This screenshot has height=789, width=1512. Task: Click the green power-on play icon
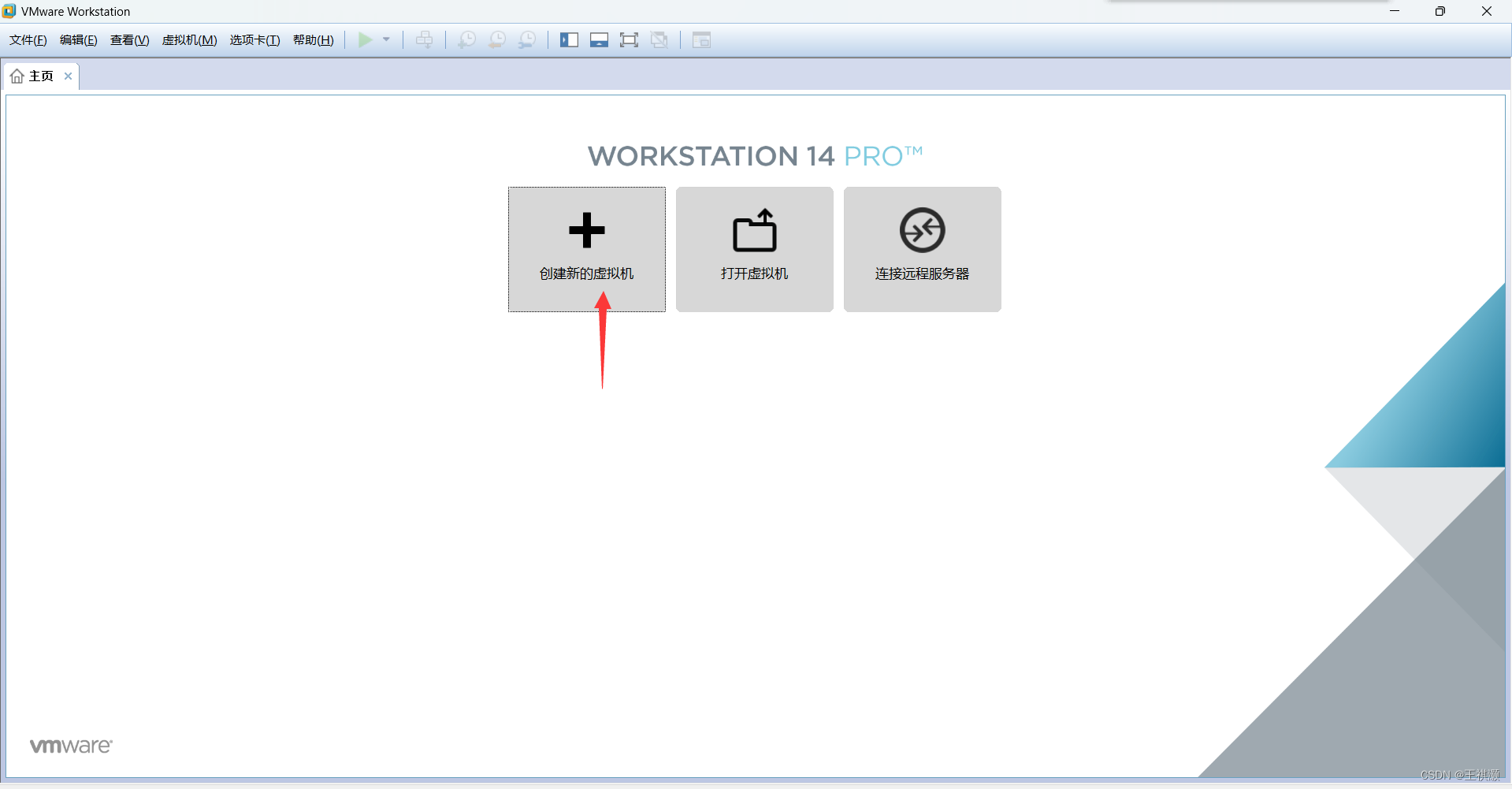(366, 39)
